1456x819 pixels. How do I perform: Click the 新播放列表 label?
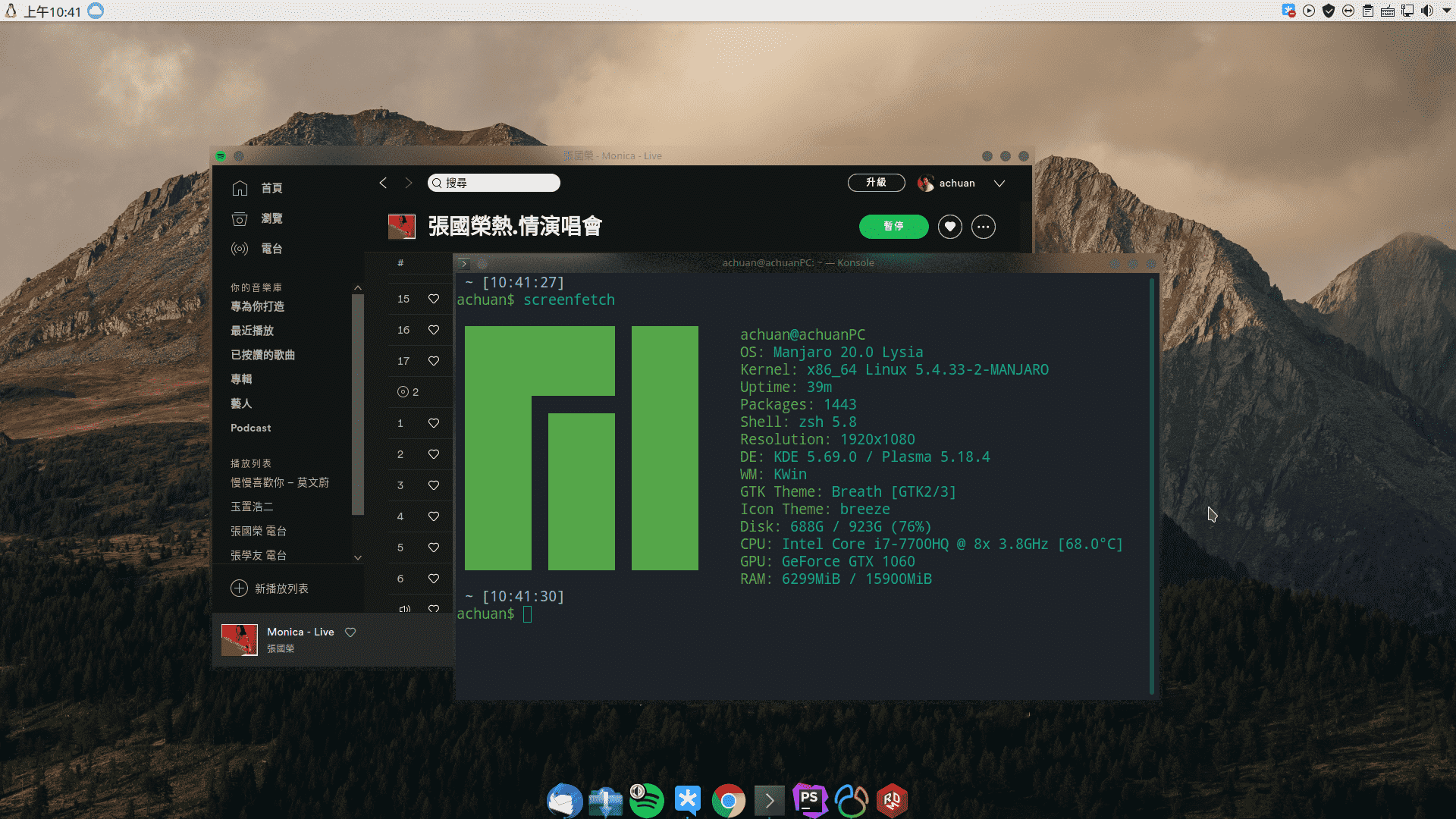coord(281,588)
